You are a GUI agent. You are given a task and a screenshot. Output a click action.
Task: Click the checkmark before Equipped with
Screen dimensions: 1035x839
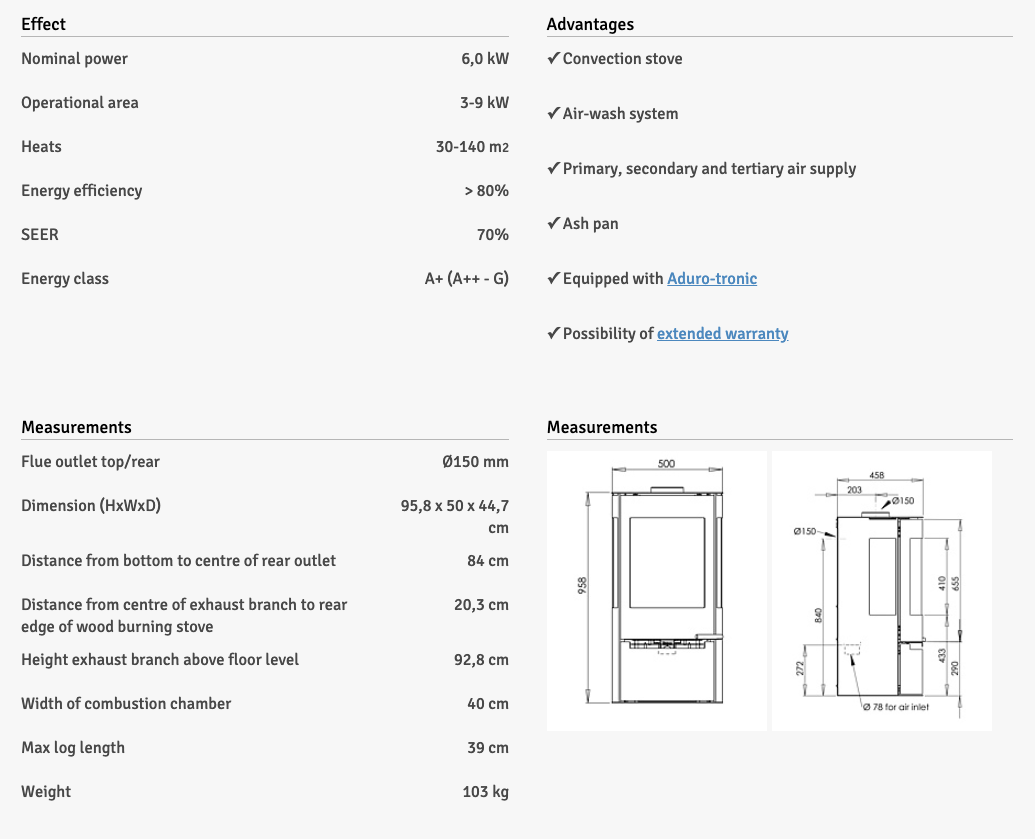pyautogui.click(x=553, y=279)
